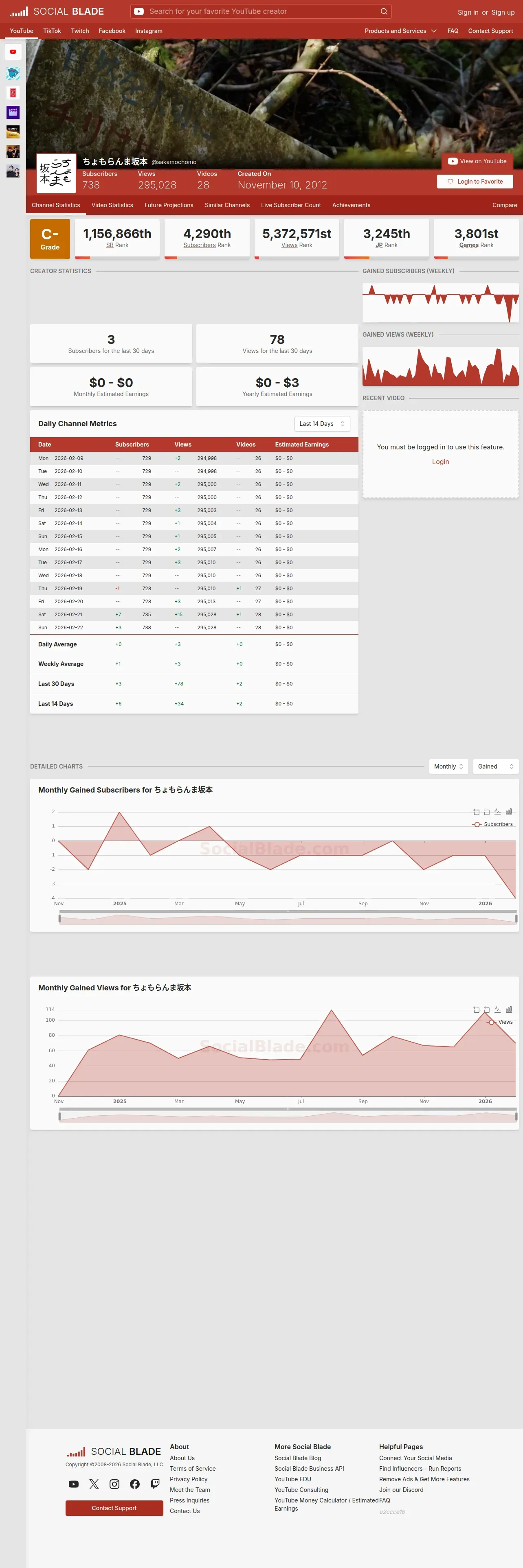Screen dimensions: 523x1568
Task: Open Social Blade Blog footer link
Action: point(298,1458)
